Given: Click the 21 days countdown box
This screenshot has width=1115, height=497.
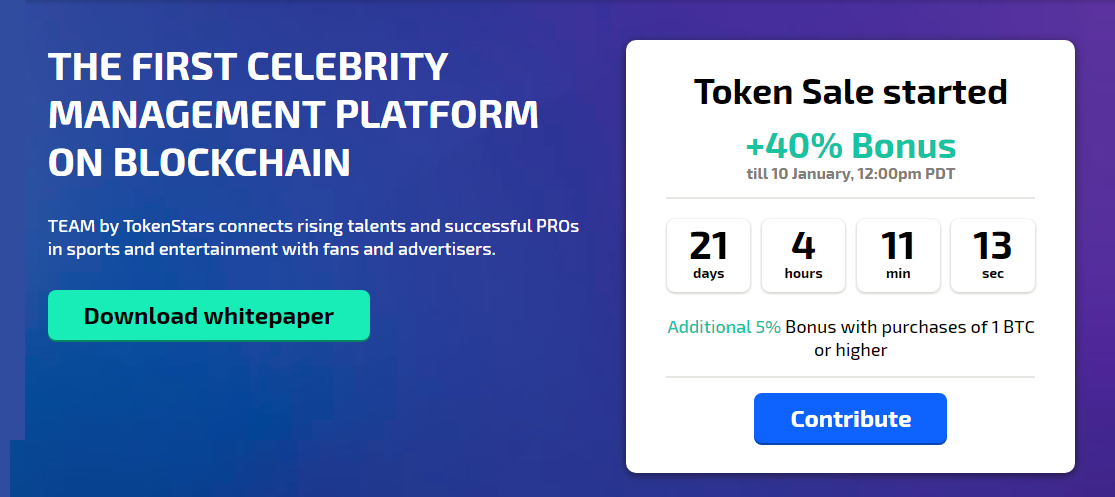Looking at the screenshot, I should 708,255.
